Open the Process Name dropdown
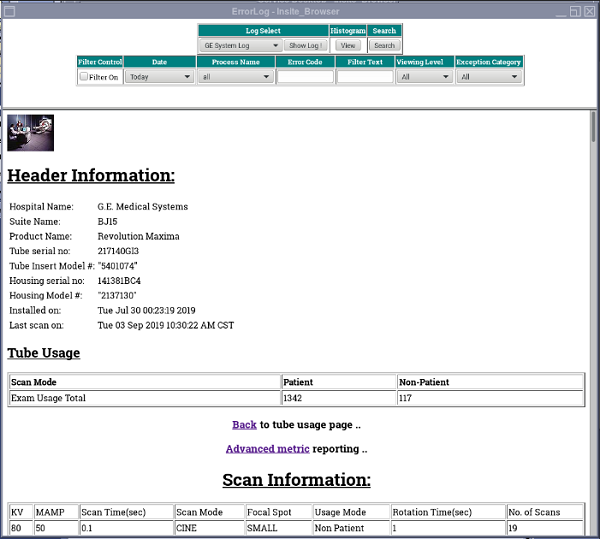Screen dimensions: 600x539 (235, 77)
